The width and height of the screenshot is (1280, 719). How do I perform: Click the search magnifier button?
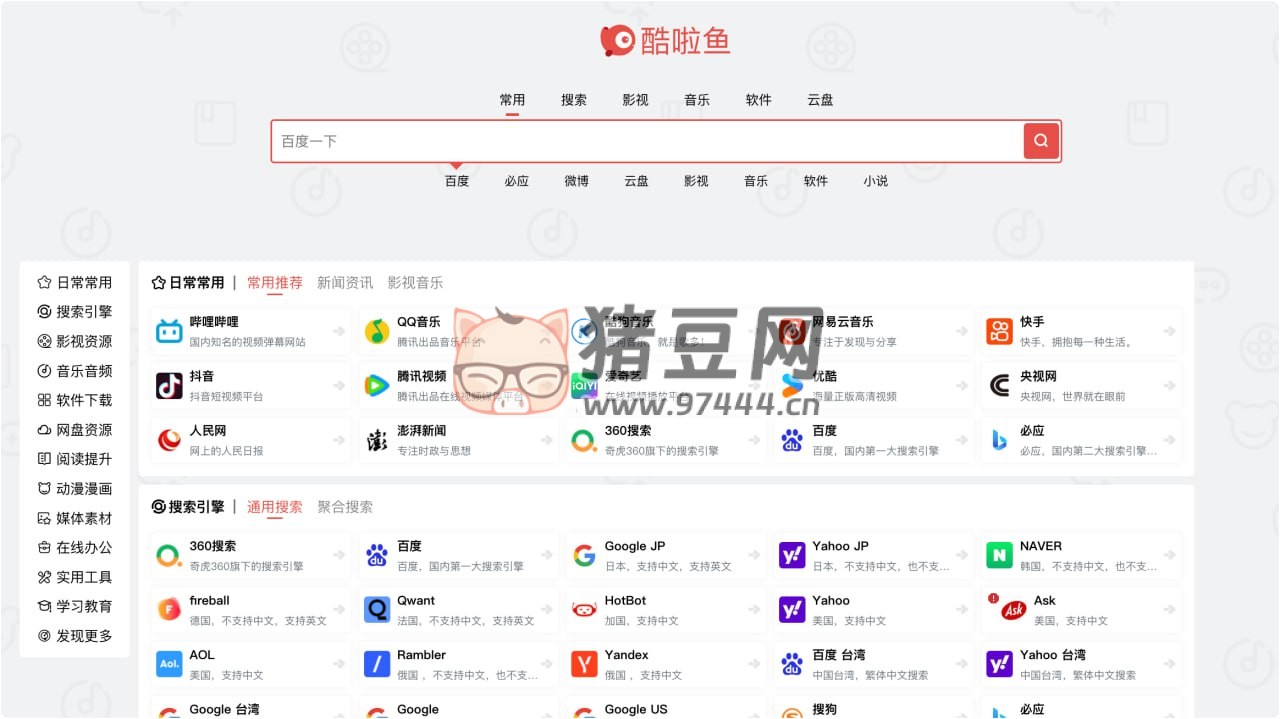[1040, 141]
